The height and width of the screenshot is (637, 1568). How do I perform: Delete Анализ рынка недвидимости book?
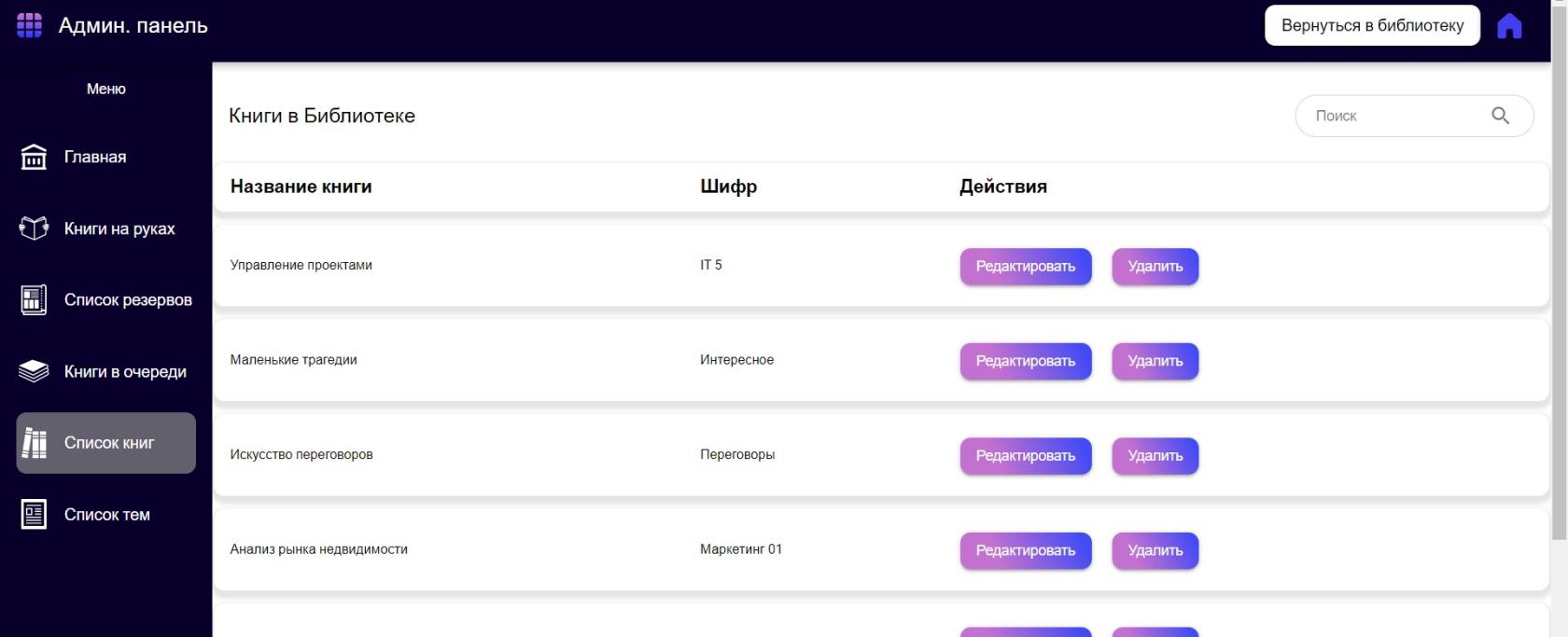click(1155, 550)
